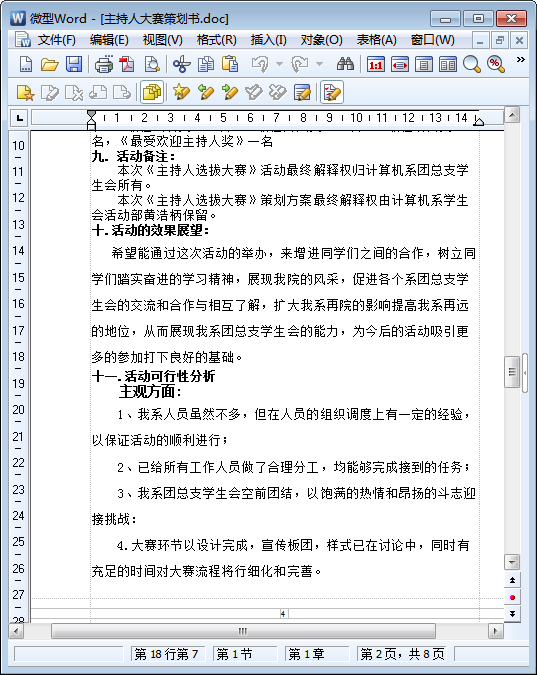
Task: Print the document using the printer icon
Action: tap(103, 64)
